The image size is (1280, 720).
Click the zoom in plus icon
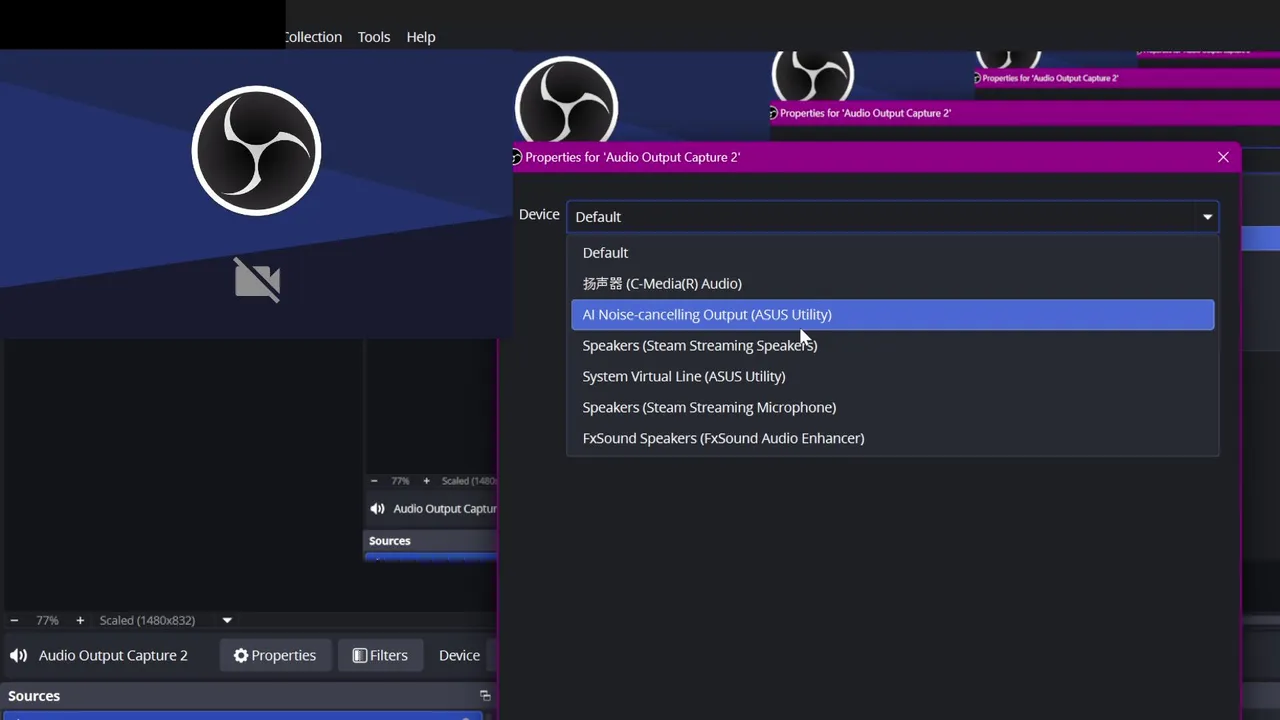point(80,621)
